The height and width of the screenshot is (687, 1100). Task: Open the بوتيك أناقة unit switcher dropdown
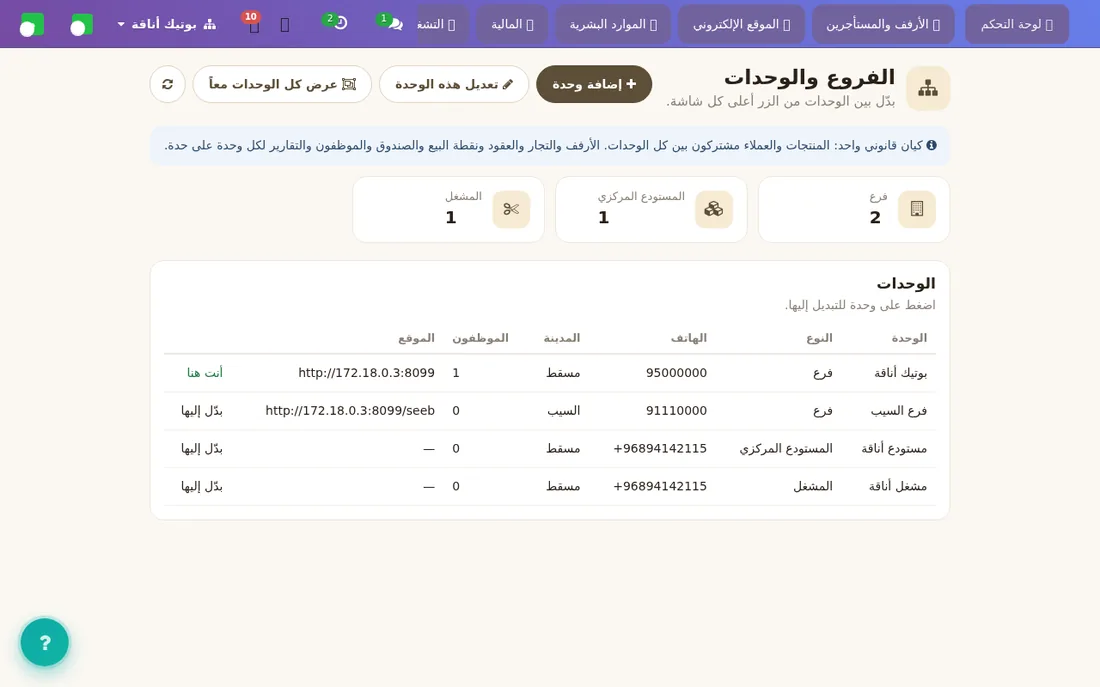pyautogui.click(x=166, y=24)
